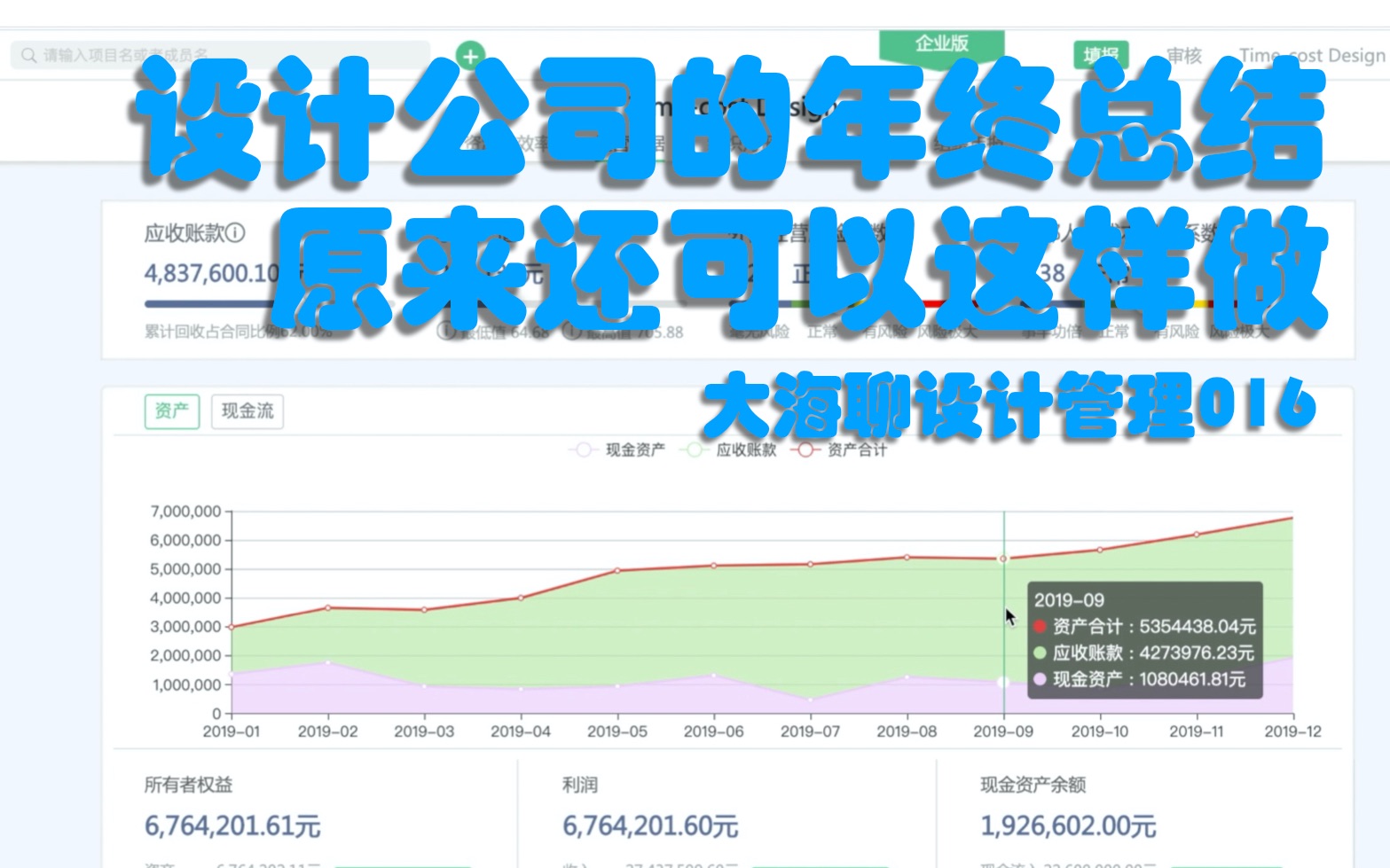Viewport: 1390px width, 868px height.
Task: Click the 2019-01 axis label
Action: coord(232,731)
